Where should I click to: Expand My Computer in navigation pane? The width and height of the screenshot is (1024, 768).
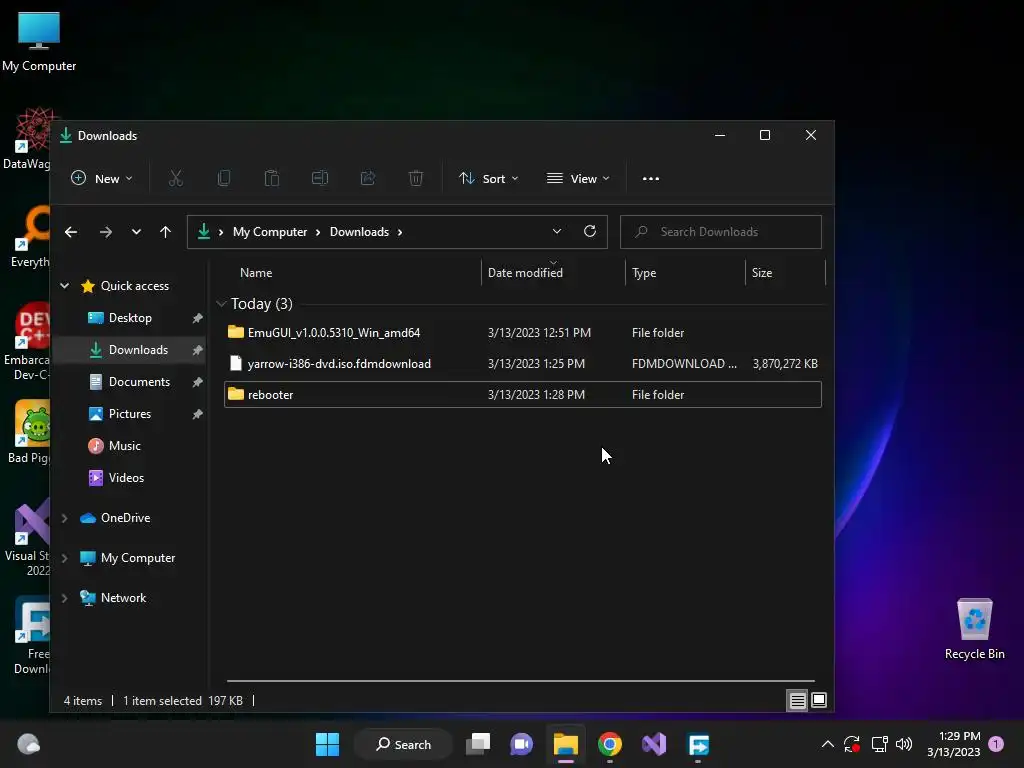pos(65,558)
